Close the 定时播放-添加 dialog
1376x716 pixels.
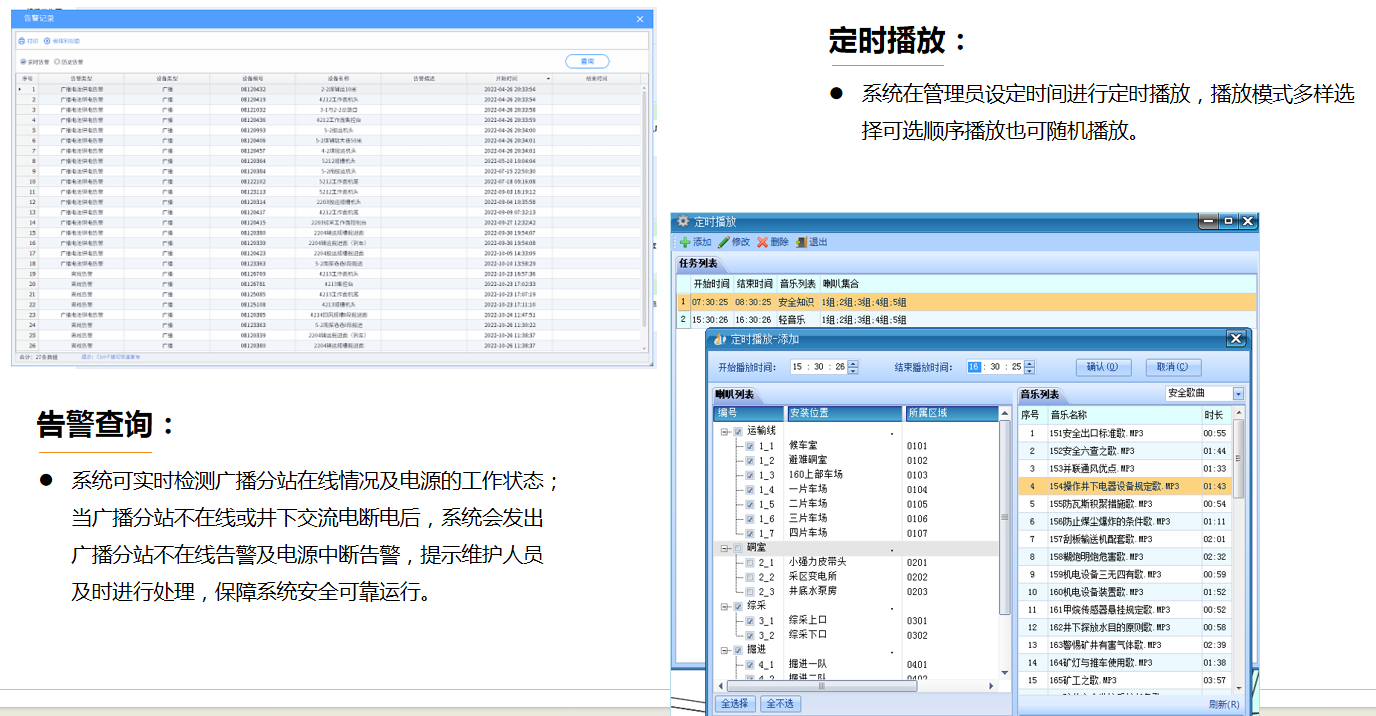click(x=1235, y=339)
